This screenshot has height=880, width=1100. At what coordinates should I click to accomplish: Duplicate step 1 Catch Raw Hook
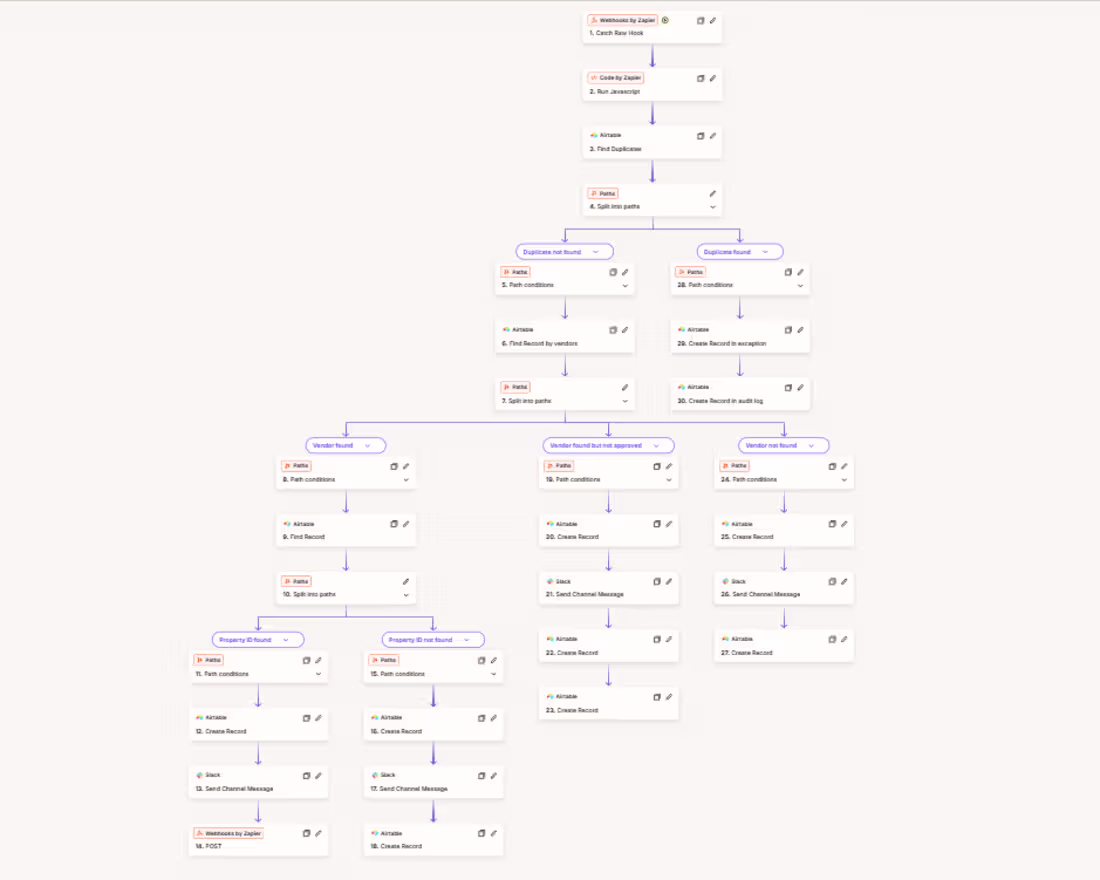[700, 20]
